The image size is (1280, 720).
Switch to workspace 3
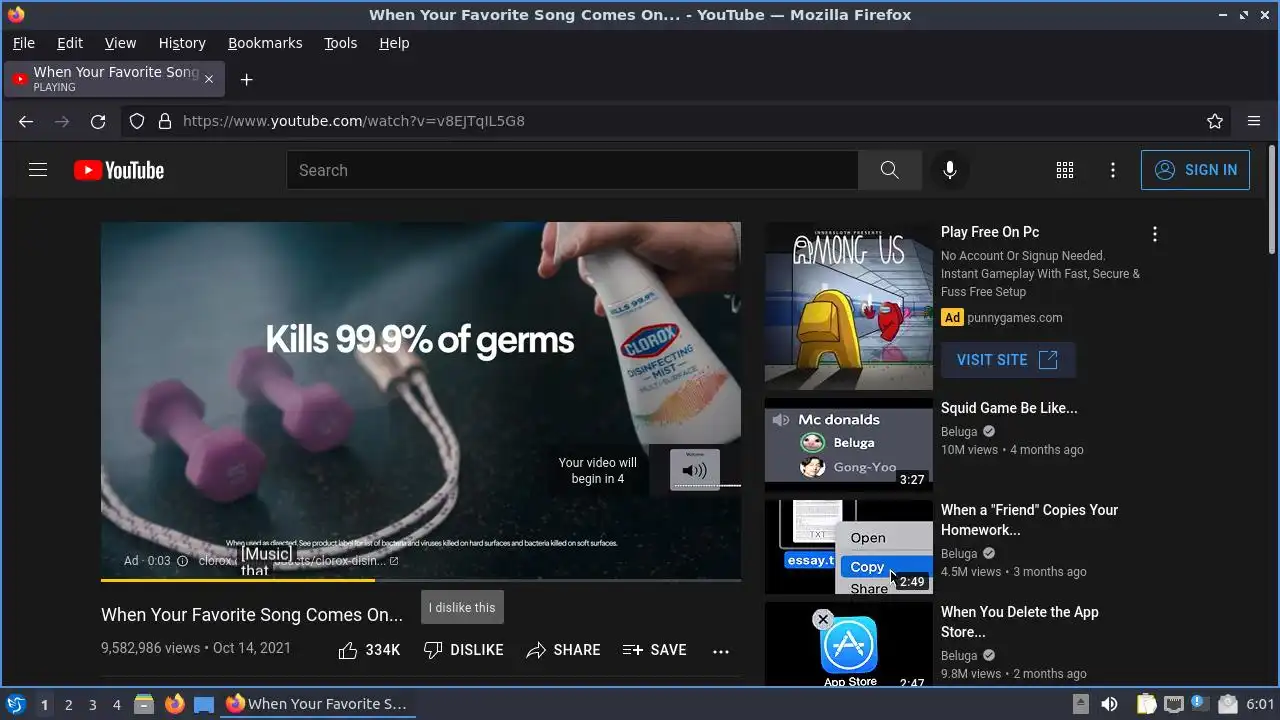(x=92, y=705)
